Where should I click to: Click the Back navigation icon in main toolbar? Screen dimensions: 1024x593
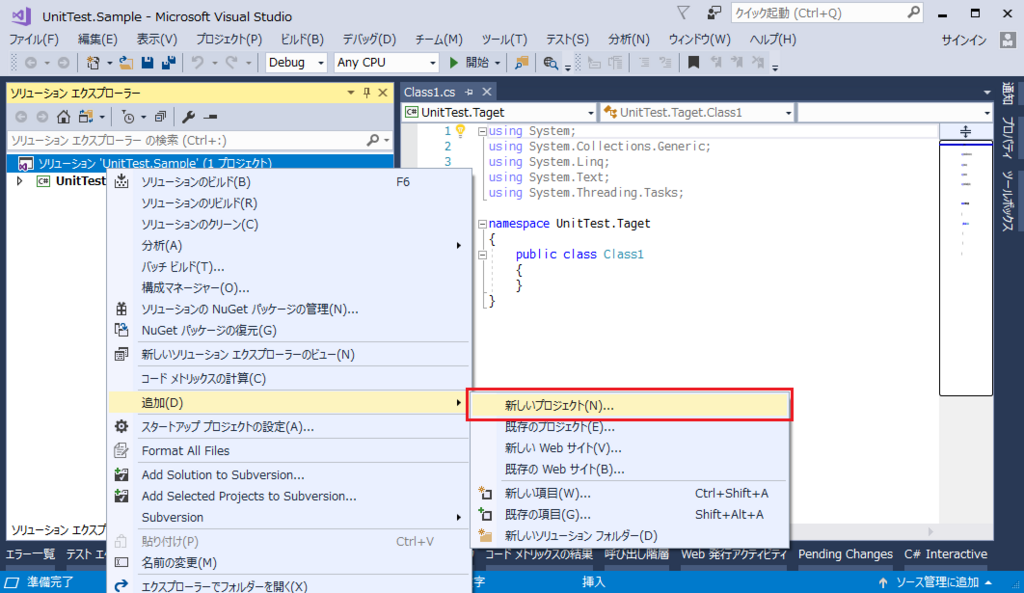[30, 63]
